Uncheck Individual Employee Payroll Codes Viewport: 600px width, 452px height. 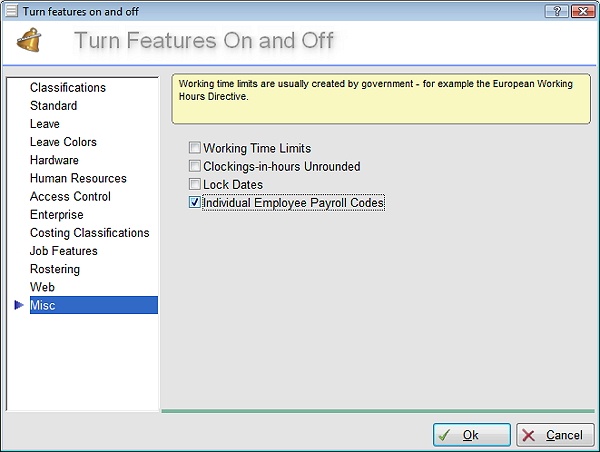[x=195, y=202]
